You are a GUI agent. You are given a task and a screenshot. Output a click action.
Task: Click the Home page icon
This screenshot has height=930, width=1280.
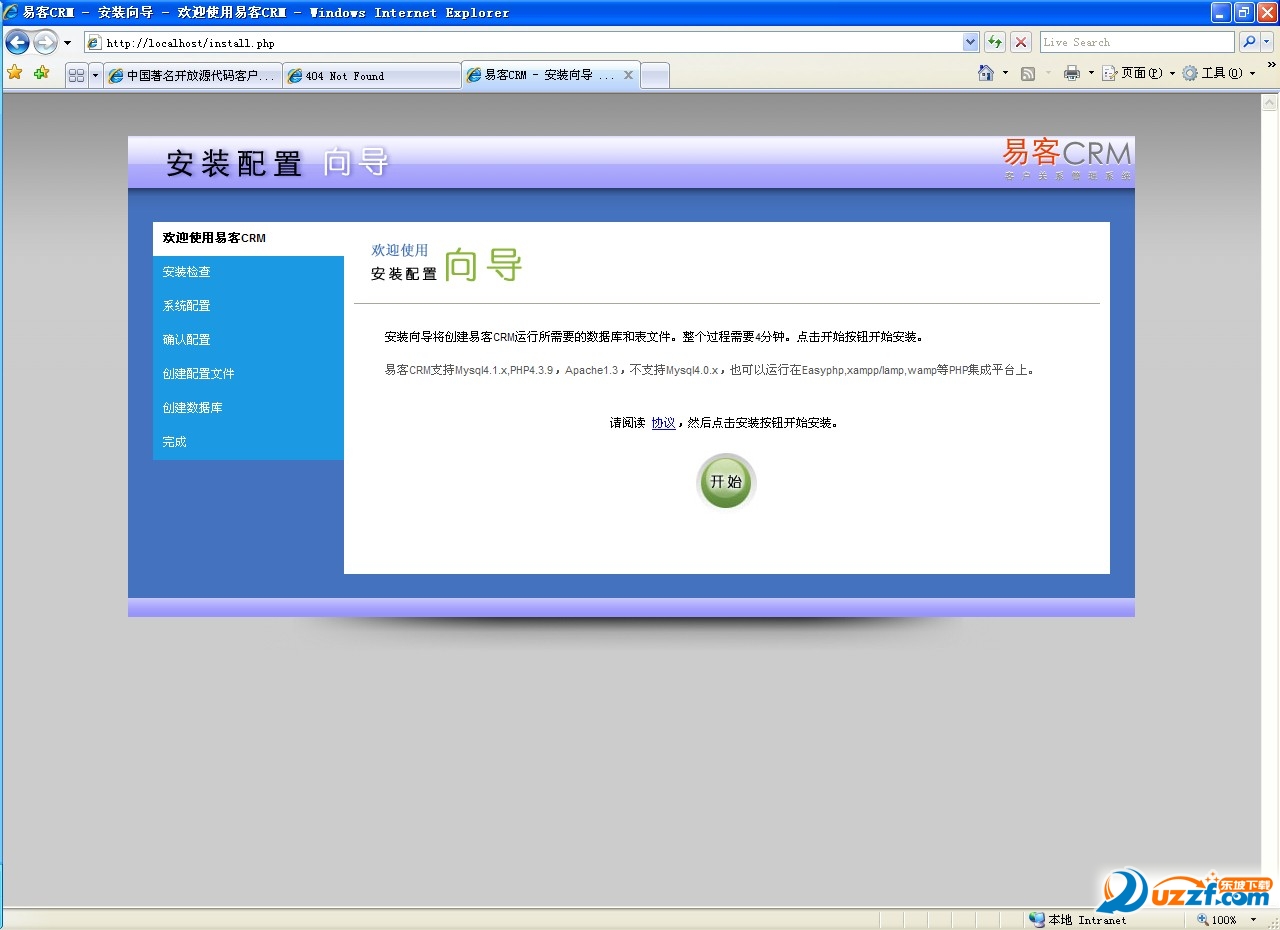(986, 73)
